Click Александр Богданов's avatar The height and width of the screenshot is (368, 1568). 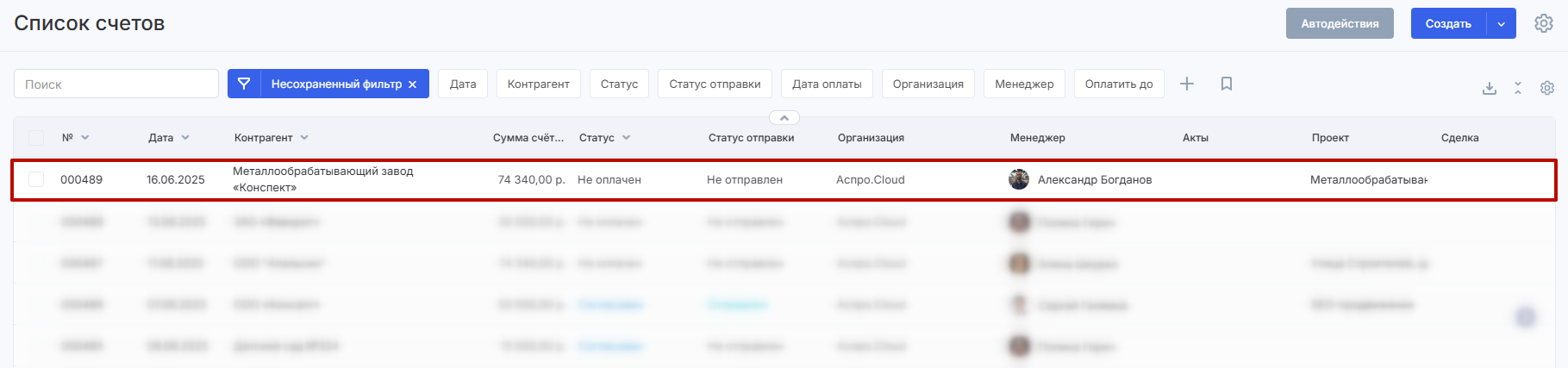(1019, 179)
